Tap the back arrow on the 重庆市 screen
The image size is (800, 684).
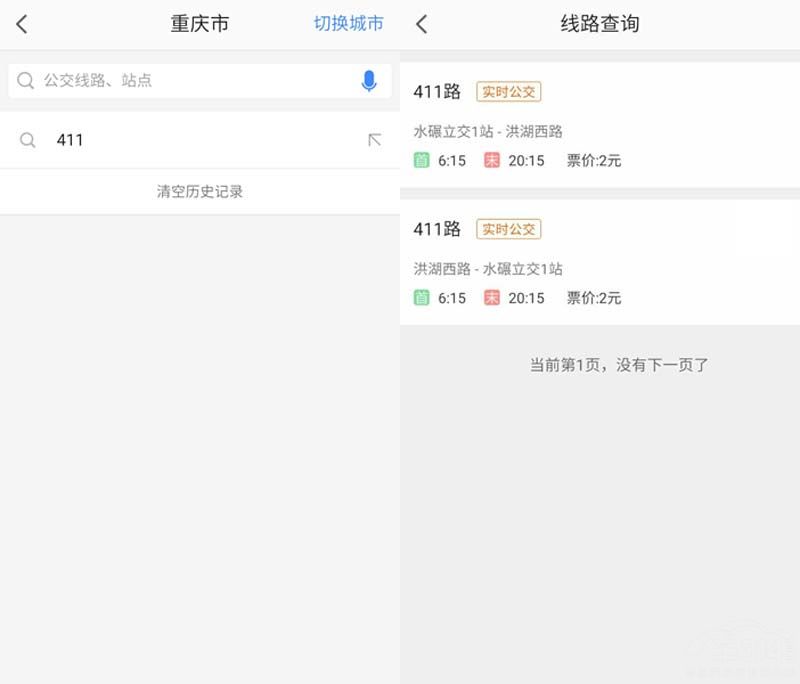[x=22, y=24]
